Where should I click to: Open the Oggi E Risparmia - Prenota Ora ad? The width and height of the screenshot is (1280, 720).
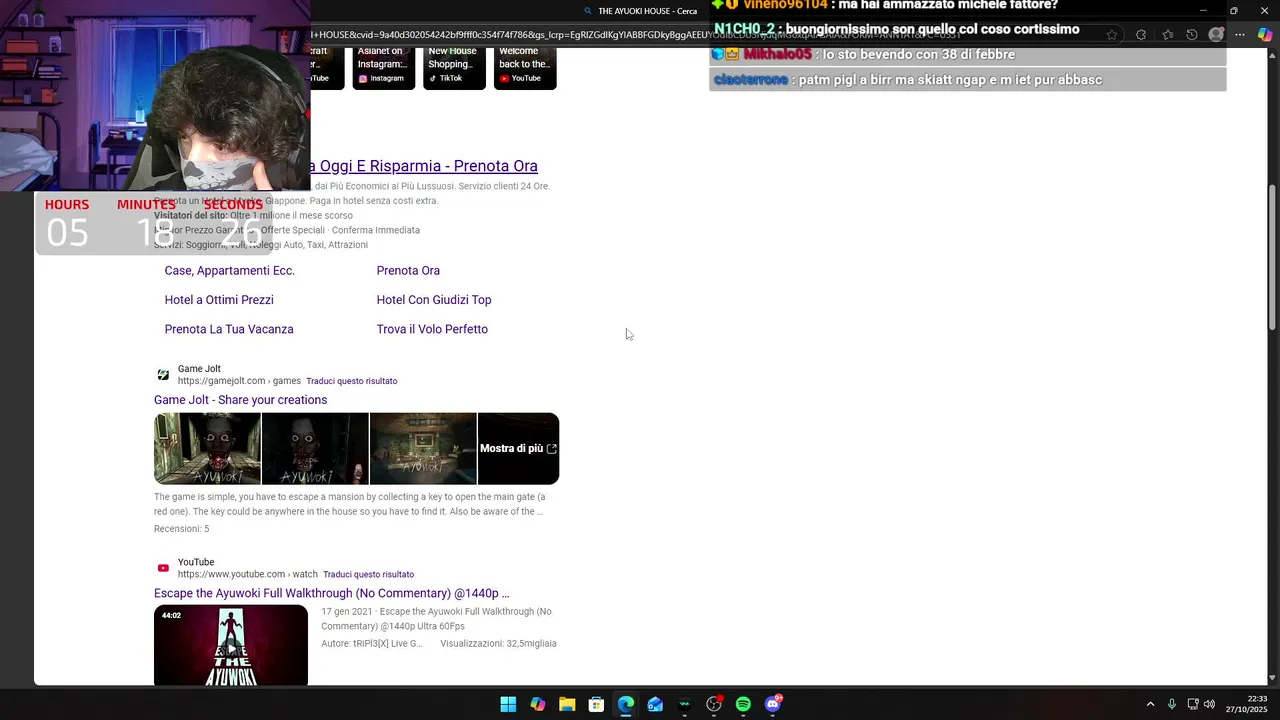coord(425,166)
